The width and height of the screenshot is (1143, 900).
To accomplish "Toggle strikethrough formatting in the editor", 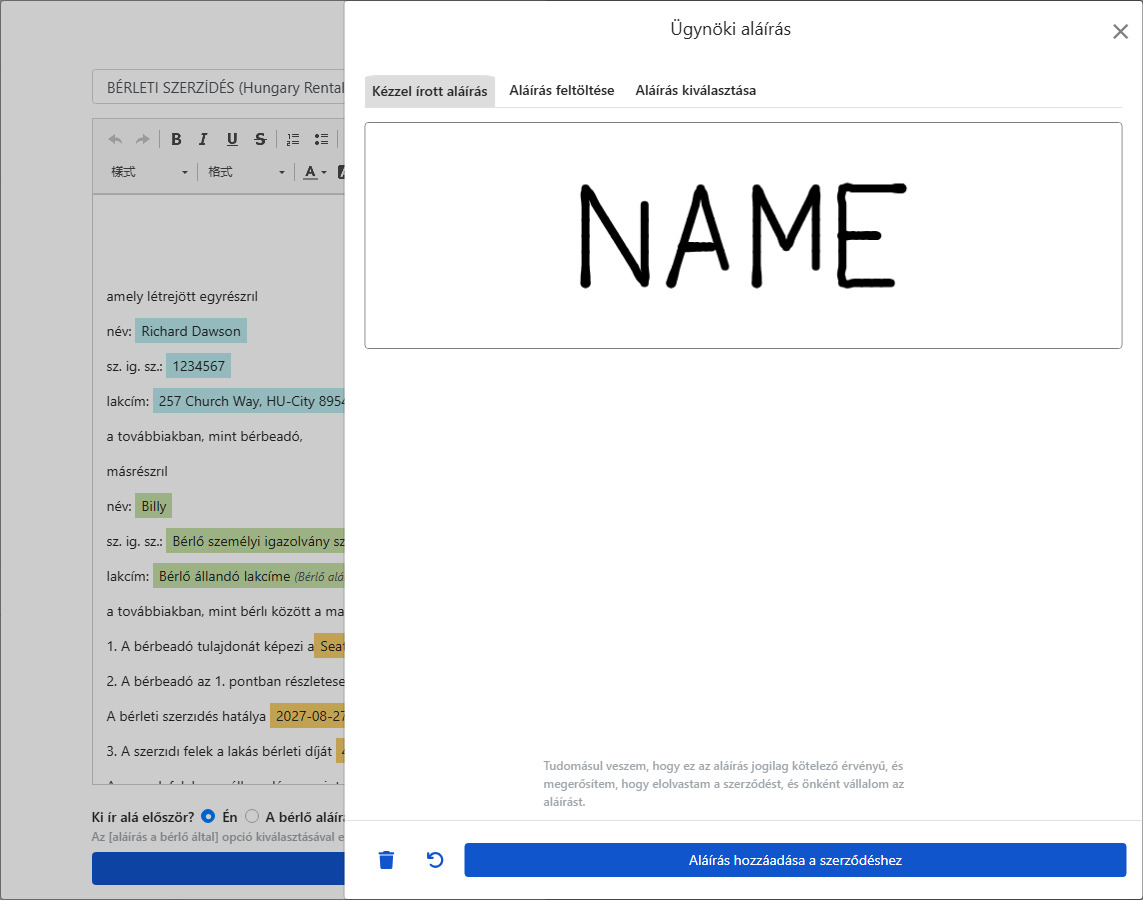I will pyautogui.click(x=260, y=139).
